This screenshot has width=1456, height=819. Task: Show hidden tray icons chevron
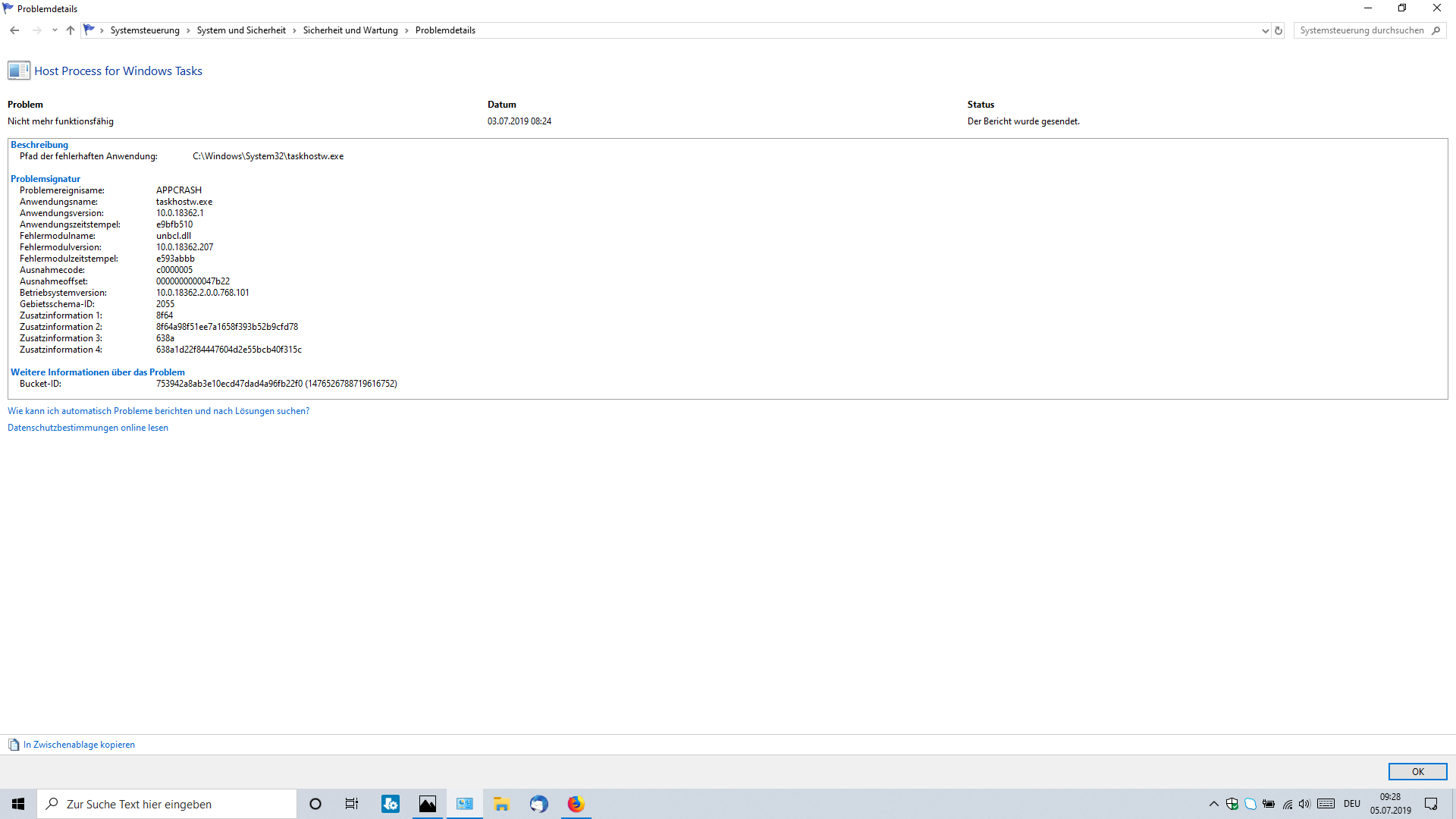tap(1213, 804)
